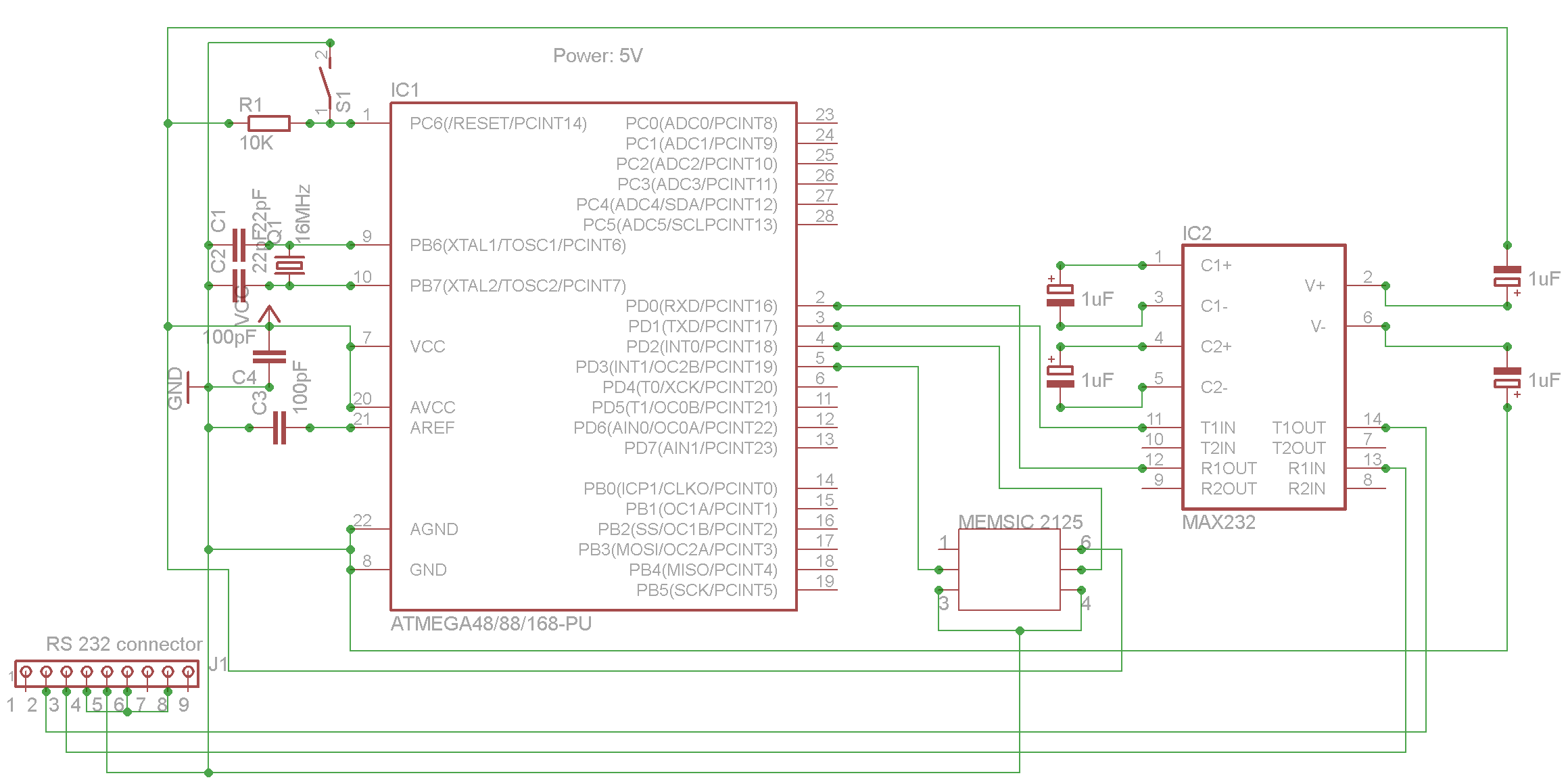Click the 'MAX232' label
Viewport: 1568px width, 782px height.
click(1219, 522)
